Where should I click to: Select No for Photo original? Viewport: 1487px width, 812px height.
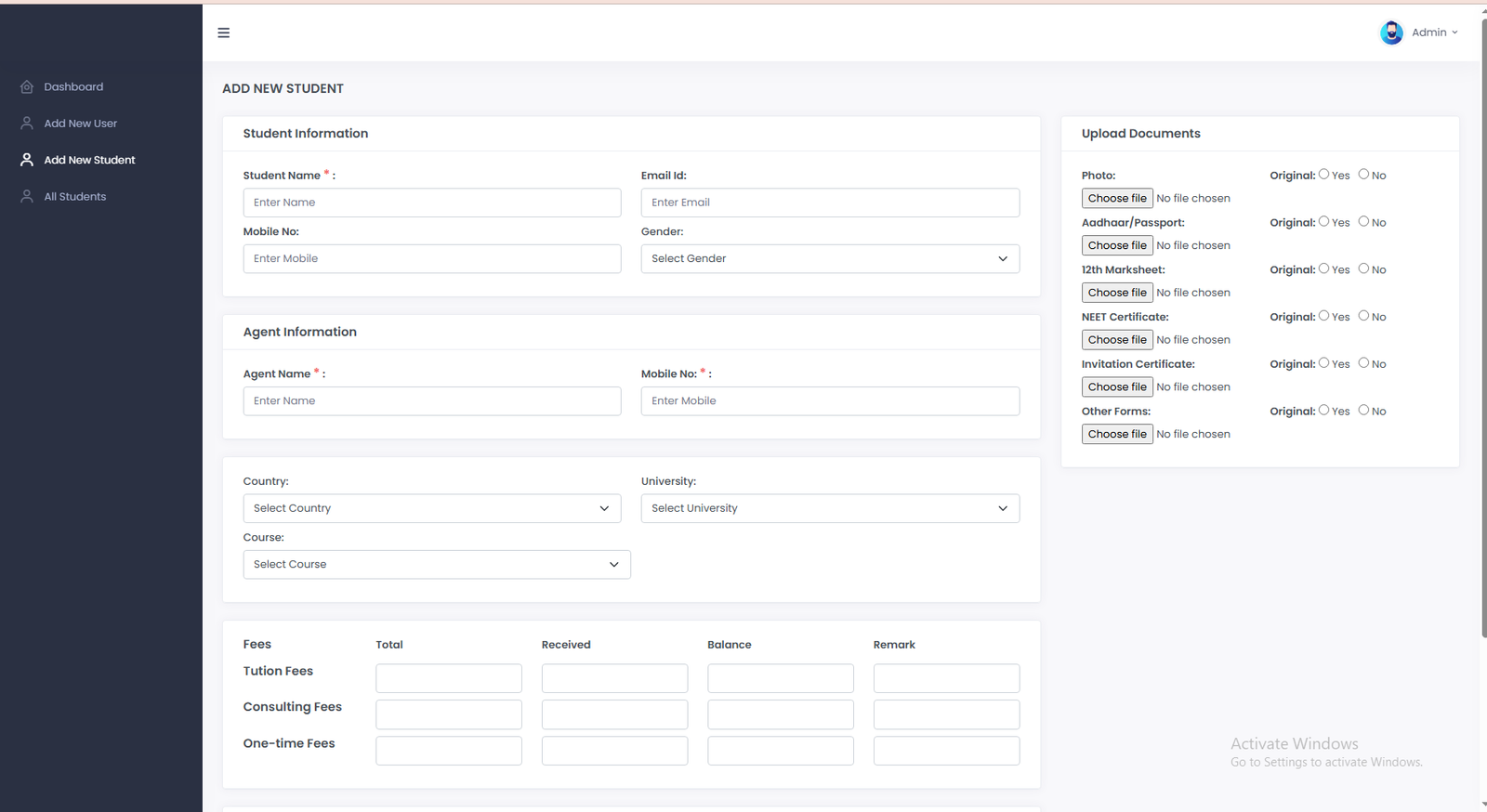click(1363, 174)
